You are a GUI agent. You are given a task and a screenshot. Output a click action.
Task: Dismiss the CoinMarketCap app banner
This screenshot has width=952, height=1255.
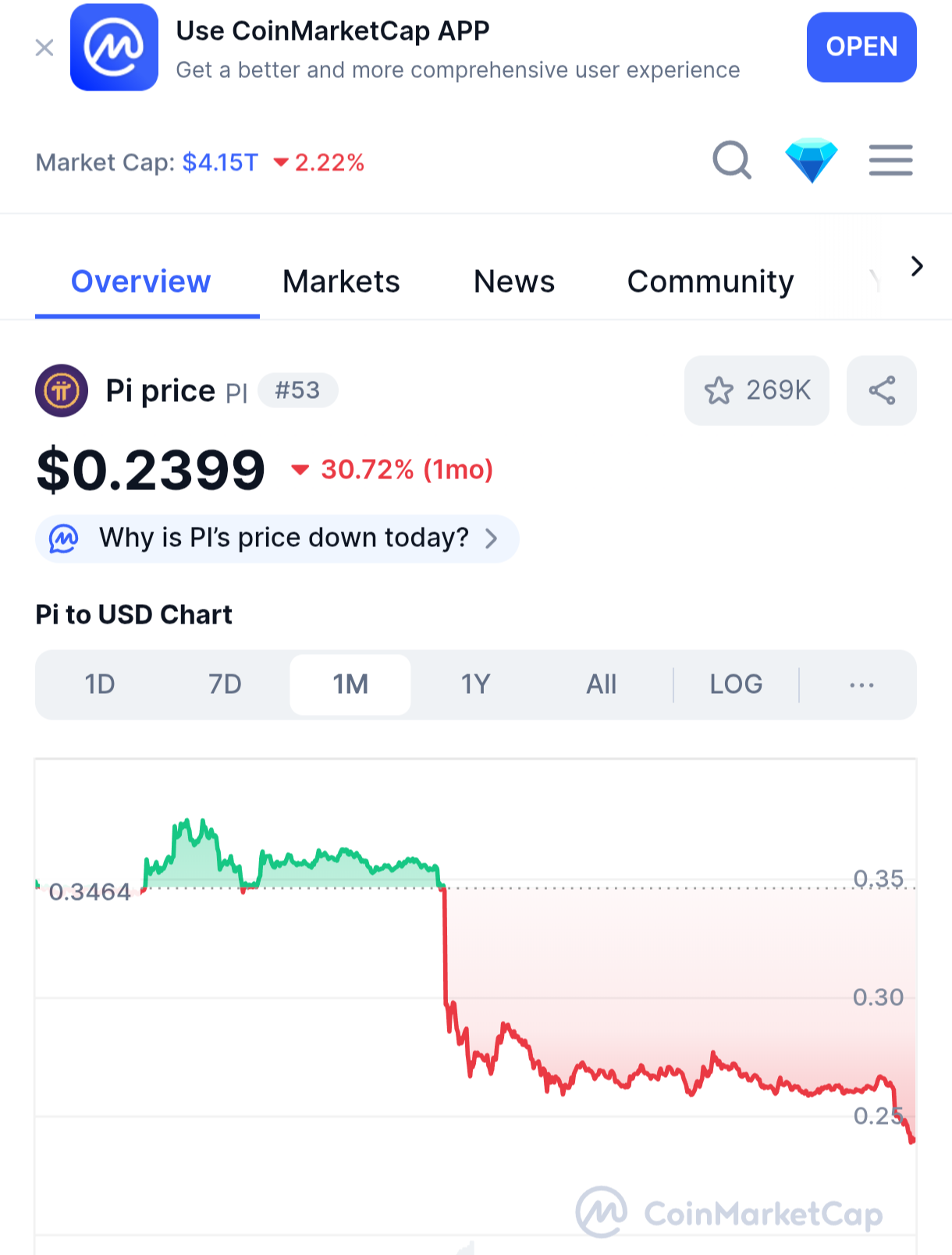point(44,48)
